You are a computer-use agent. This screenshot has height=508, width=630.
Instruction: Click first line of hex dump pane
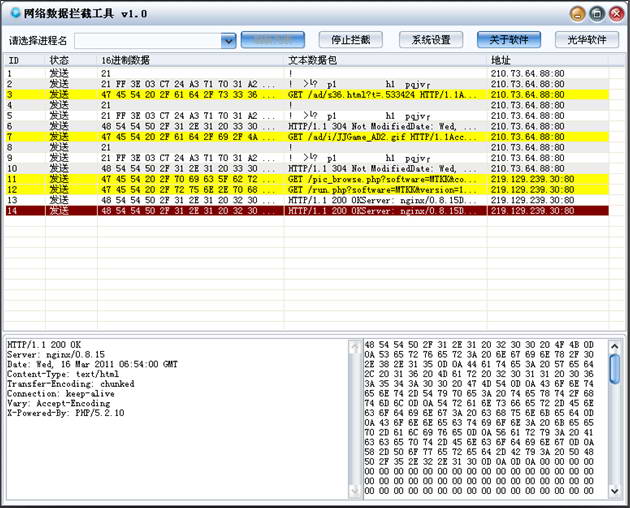(x=479, y=345)
